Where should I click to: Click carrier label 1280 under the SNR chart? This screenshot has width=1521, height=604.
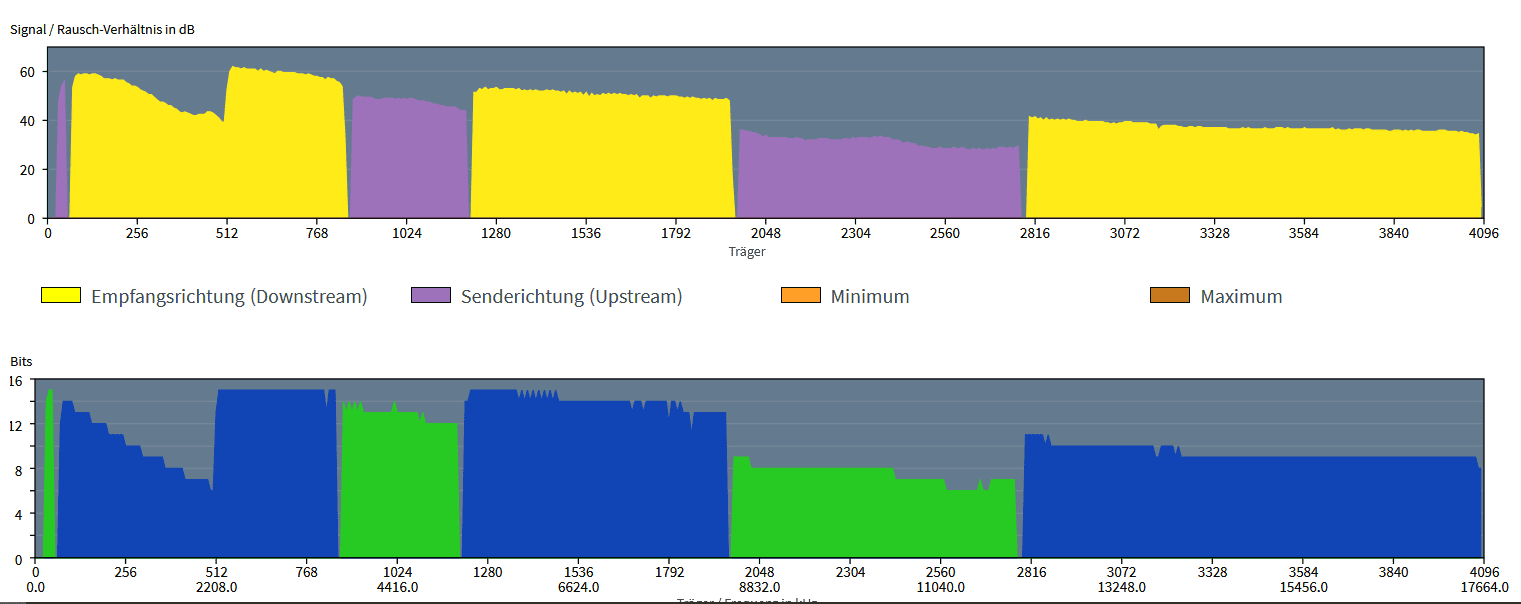pyautogui.click(x=496, y=233)
